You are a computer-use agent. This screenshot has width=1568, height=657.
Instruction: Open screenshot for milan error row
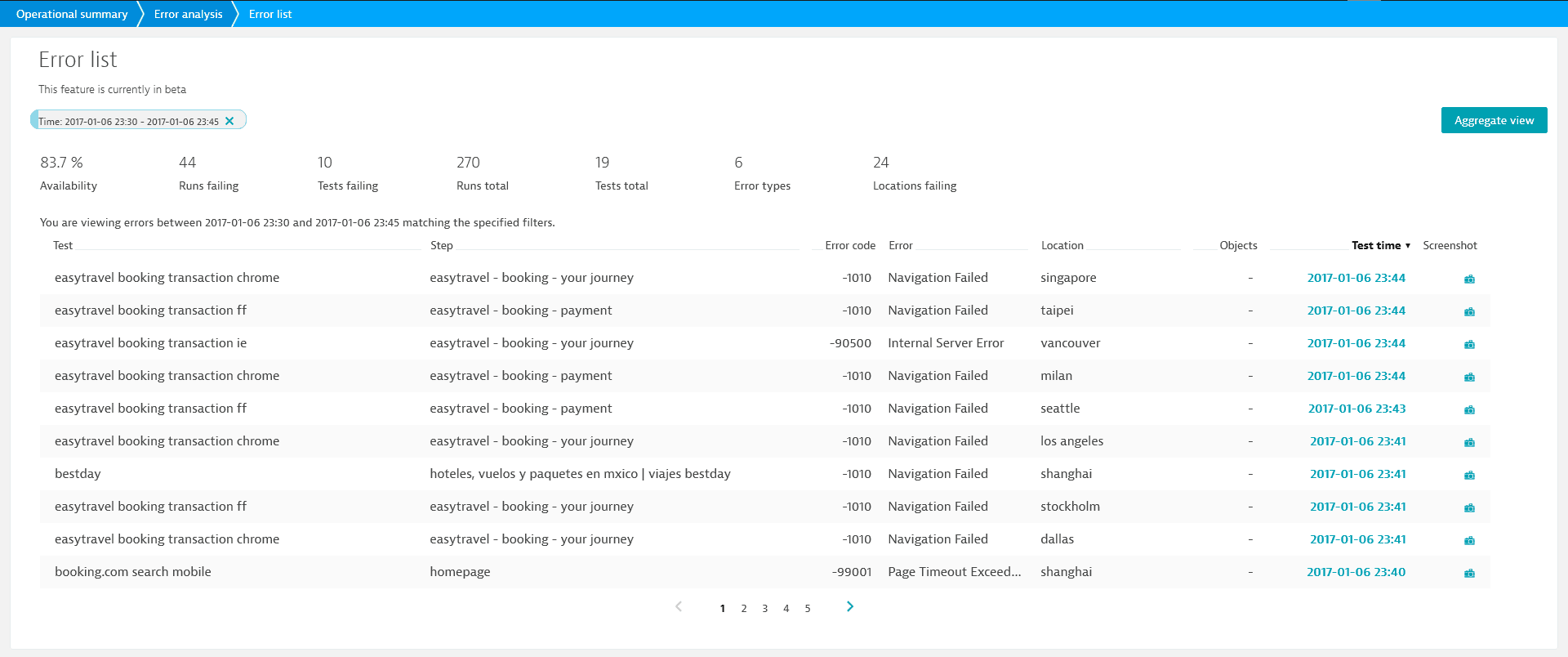point(1469,377)
